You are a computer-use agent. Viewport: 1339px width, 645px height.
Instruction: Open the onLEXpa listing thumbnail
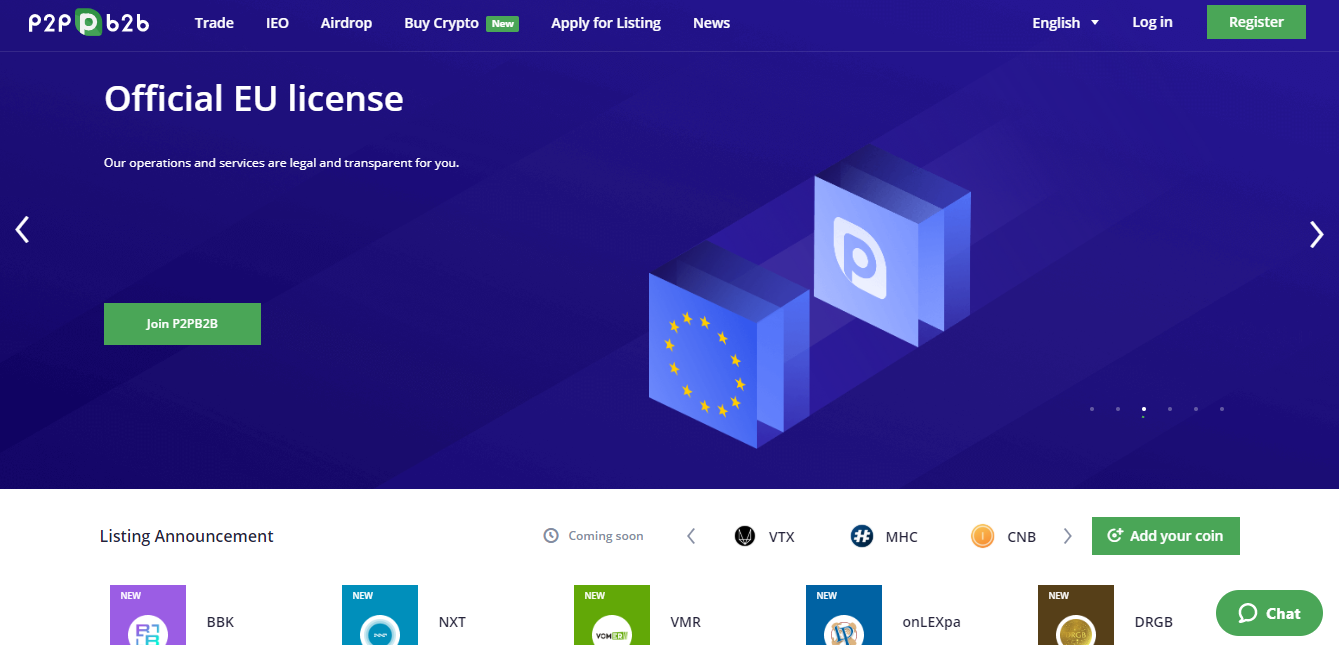click(844, 615)
